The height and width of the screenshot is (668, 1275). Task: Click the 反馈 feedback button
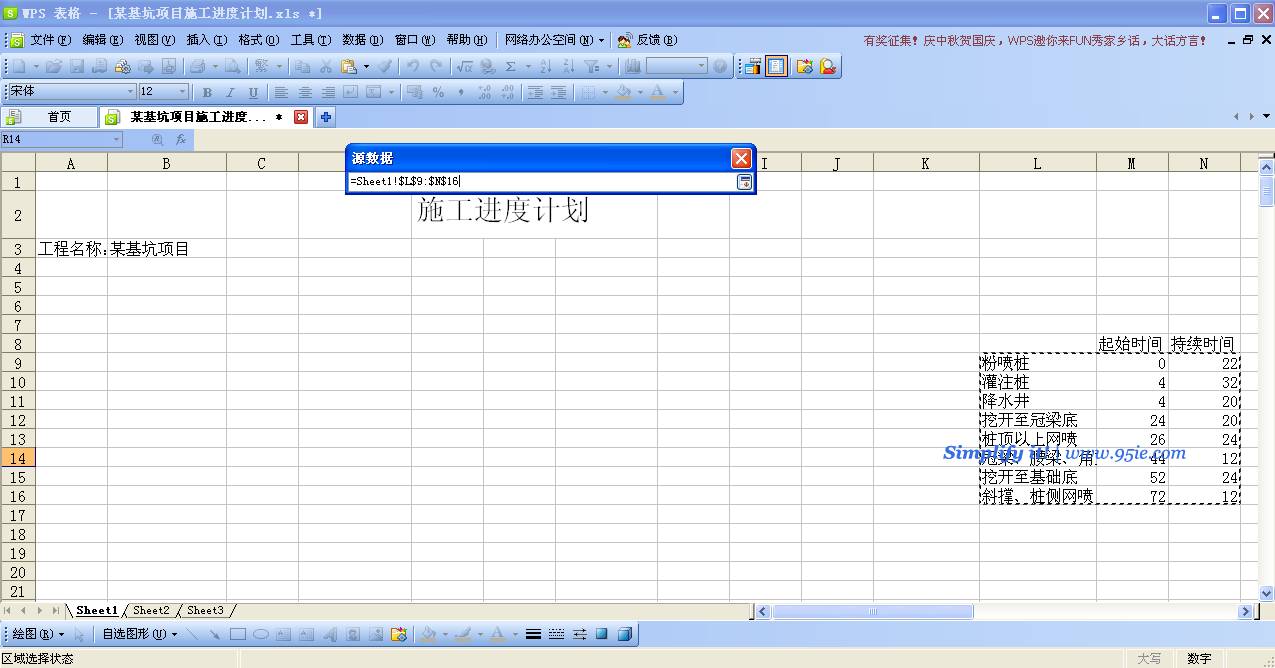point(647,40)
